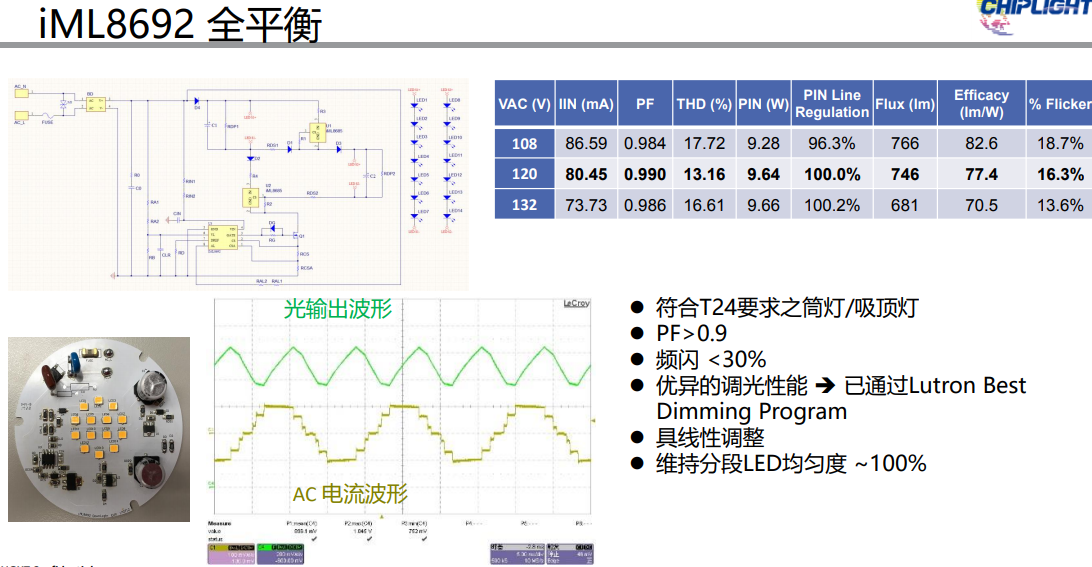Viewport: 1092px width, 567px height.
Task: Click the BD bridge rectifier symbol in schematic
Action: tap(96, 104)
